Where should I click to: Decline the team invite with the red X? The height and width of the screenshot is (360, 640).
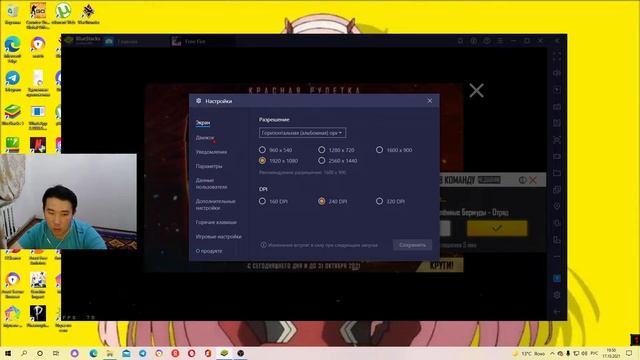(533, 180)
